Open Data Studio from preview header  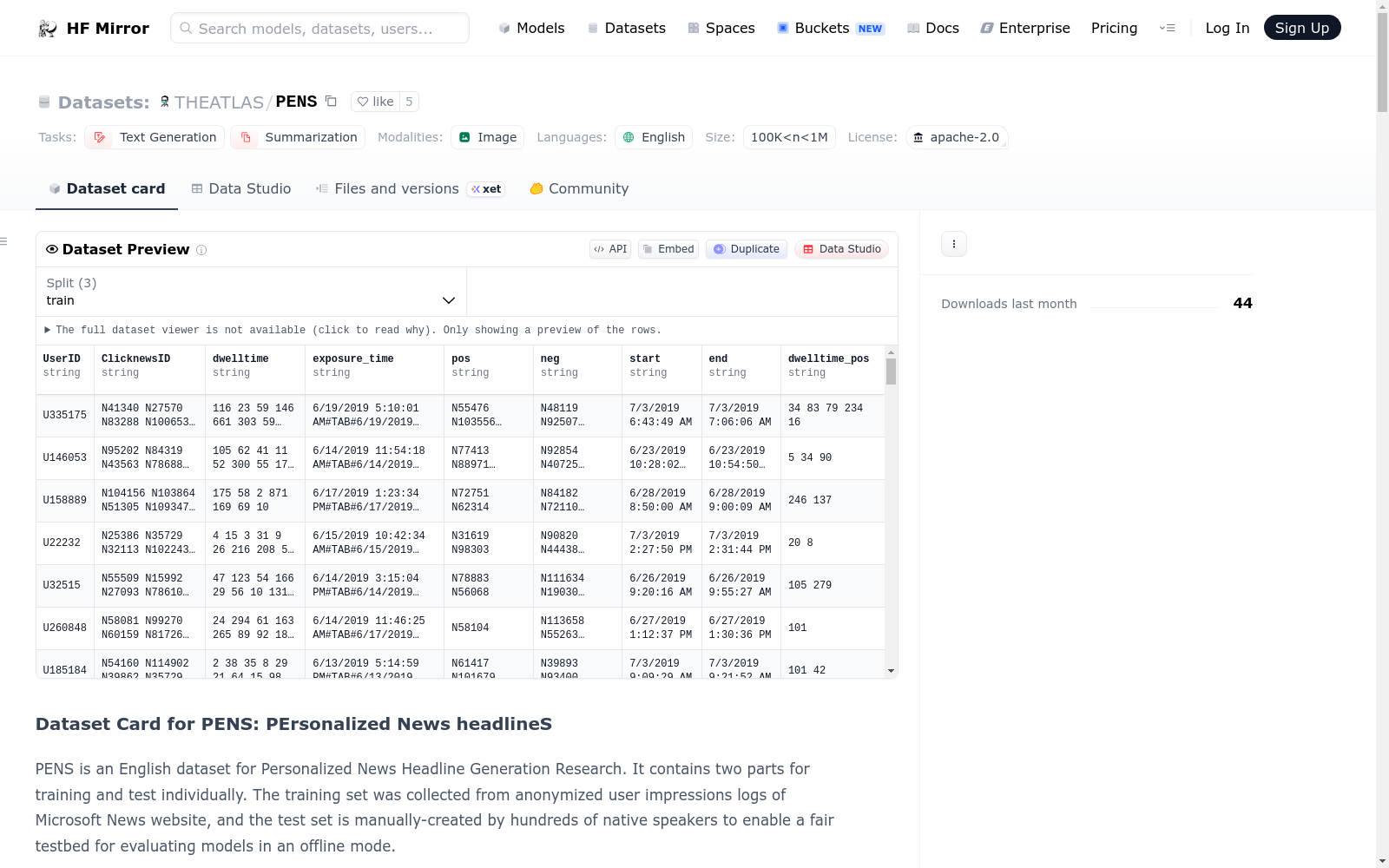coord(841,249)
